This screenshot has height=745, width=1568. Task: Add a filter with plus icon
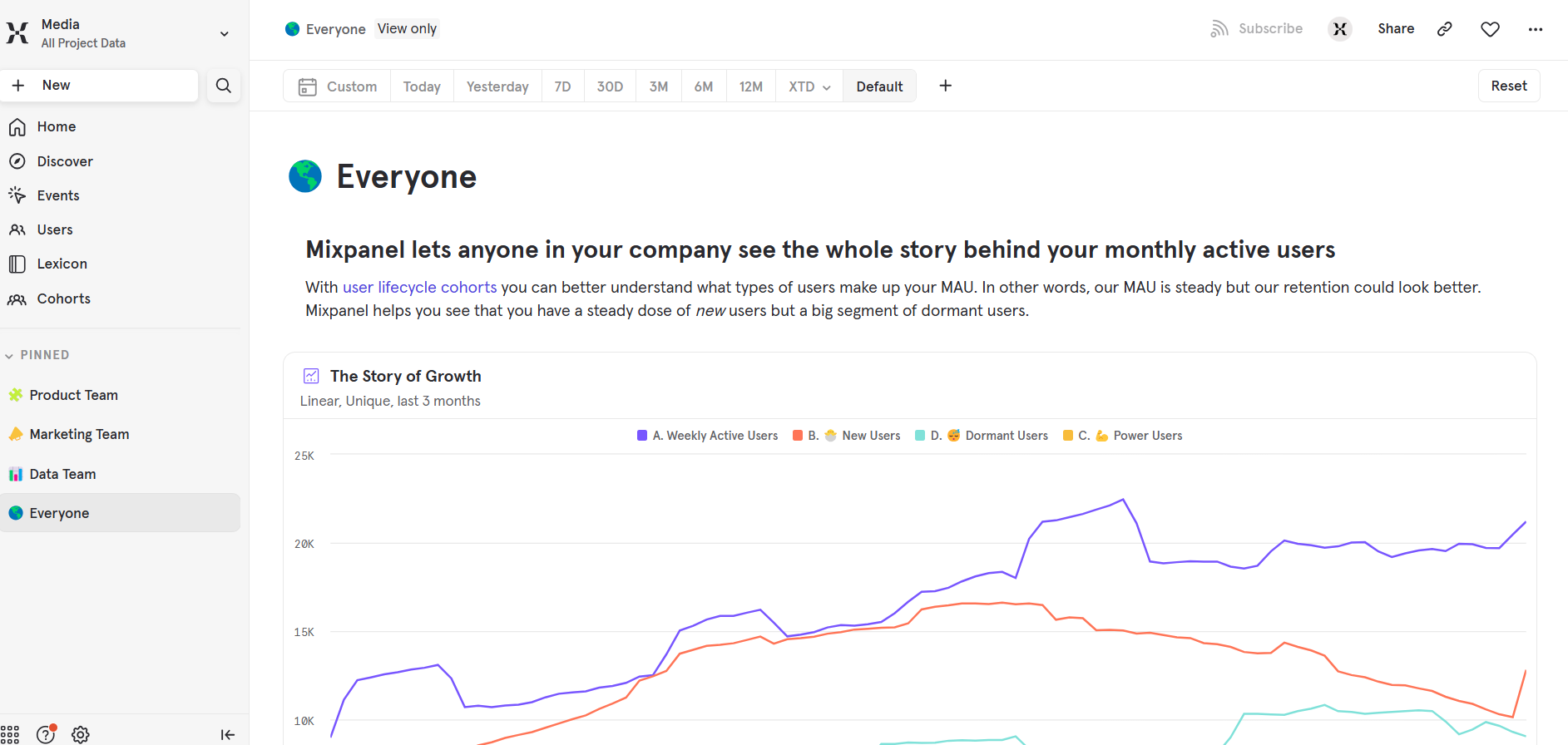(x=946, y=86)
